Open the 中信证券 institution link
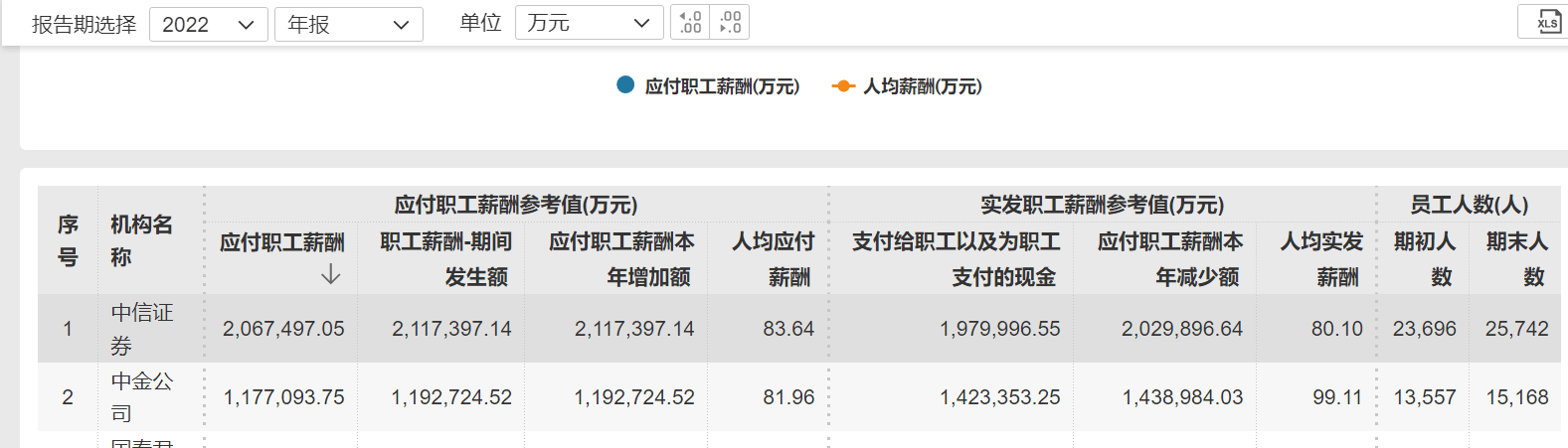Screen dimensions: 1568x448 tap(142, 329)
